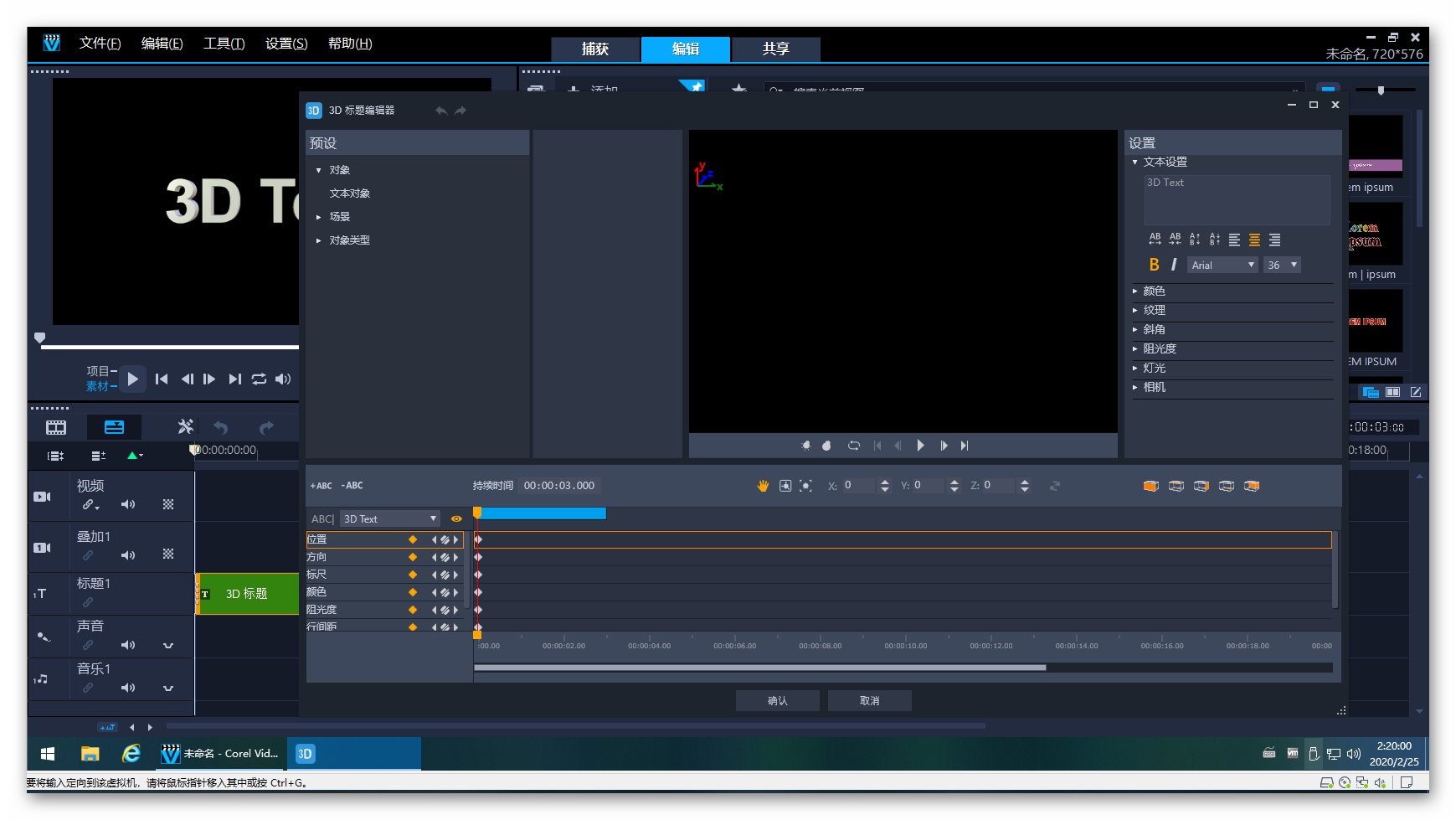Expand the 颜色 settings section
This screenshot has height=820, width=1456.
click(1154, 291)
